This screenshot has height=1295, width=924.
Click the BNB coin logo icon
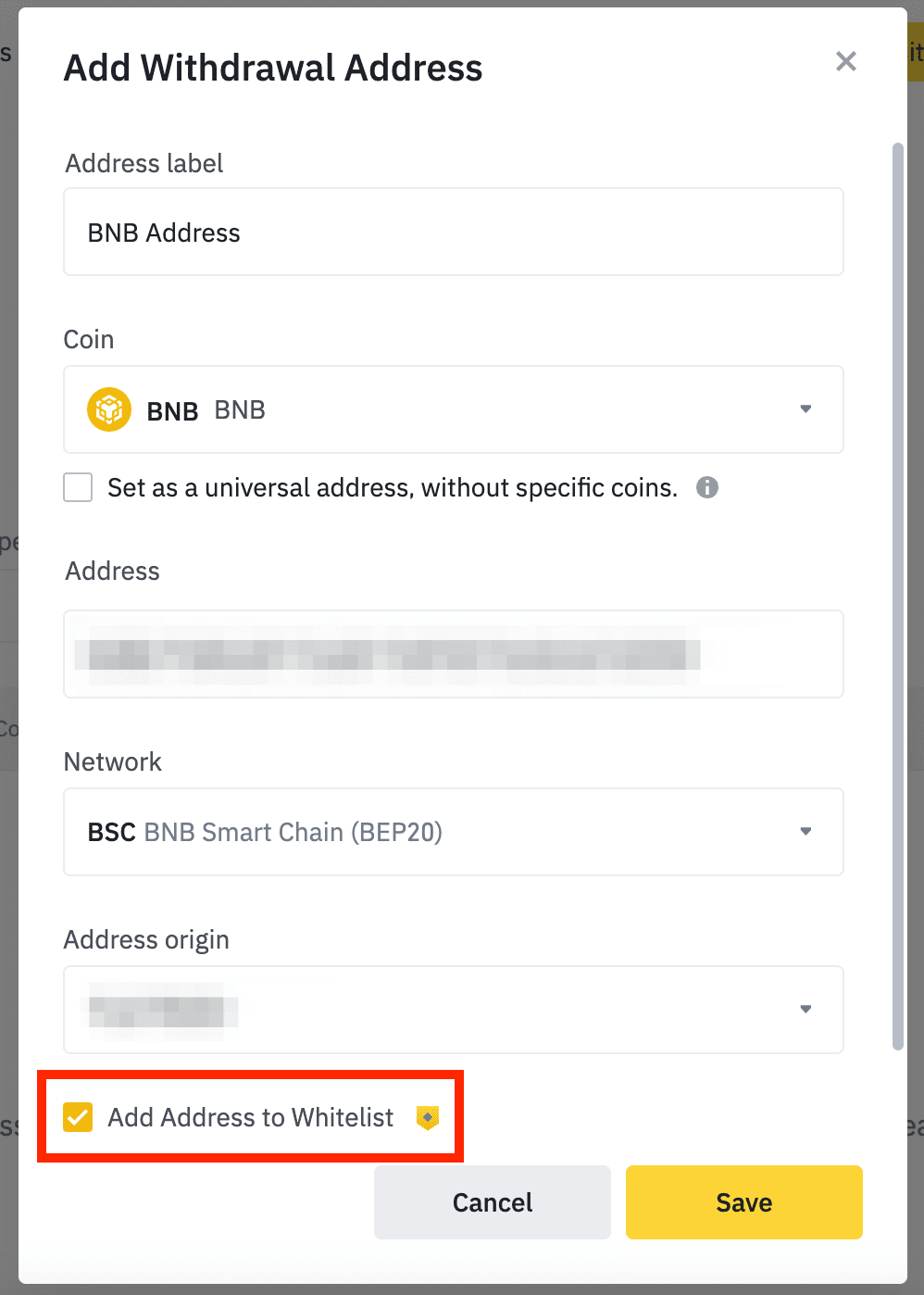pos(109,409)
